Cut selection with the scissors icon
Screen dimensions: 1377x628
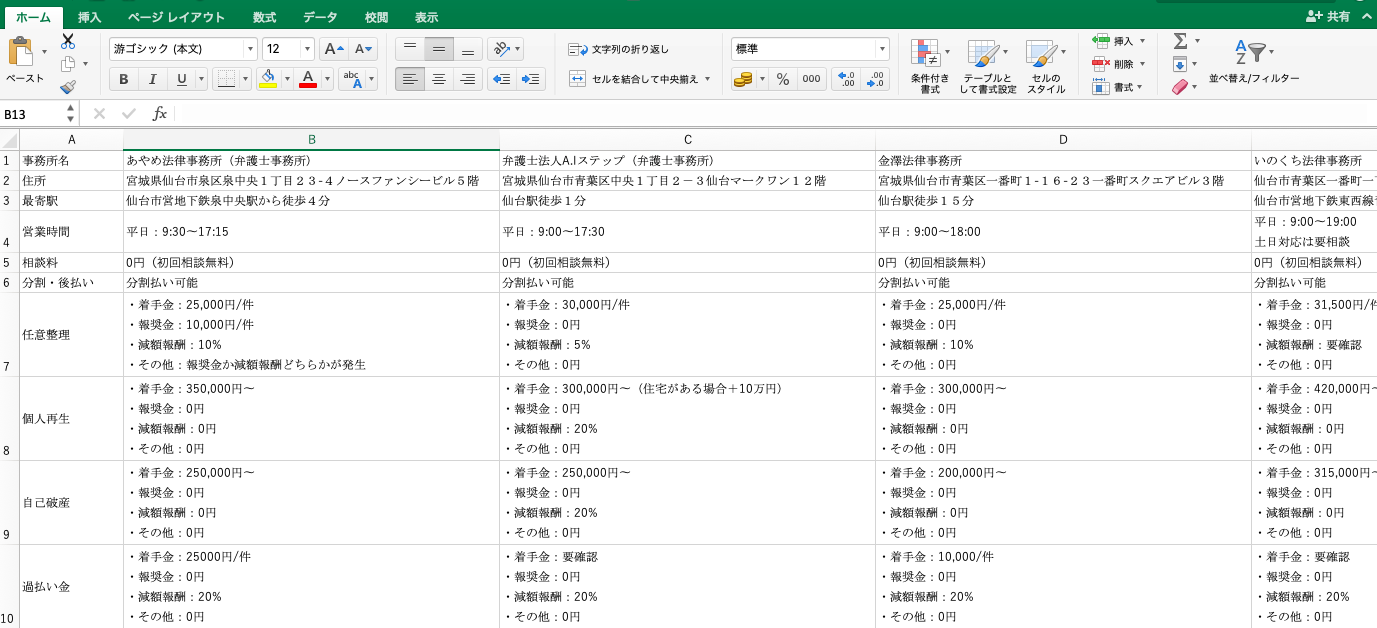tap(68, 42)
